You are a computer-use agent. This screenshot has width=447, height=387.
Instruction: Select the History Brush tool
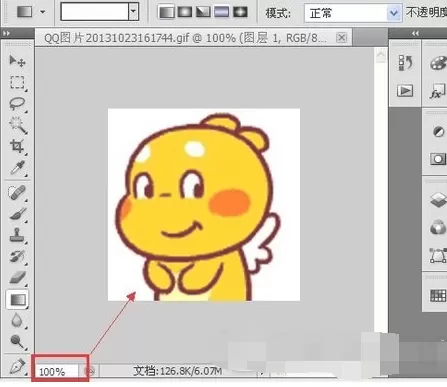pos(17,256)
